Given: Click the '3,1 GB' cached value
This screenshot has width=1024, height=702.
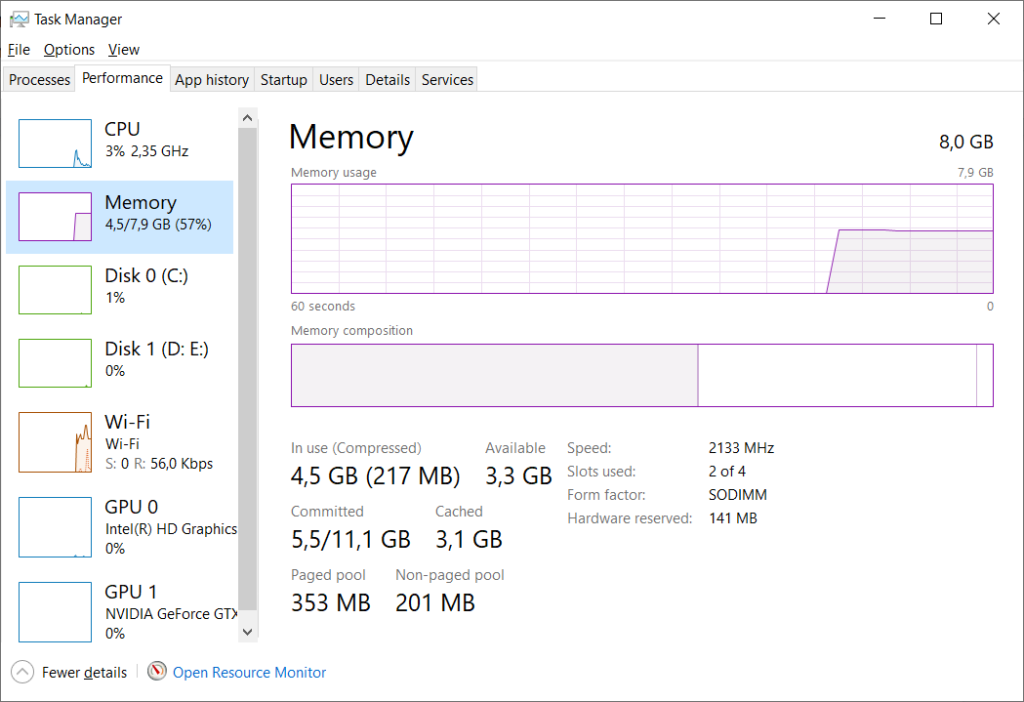Looking at the screenshot, I should tap(469, 539).
